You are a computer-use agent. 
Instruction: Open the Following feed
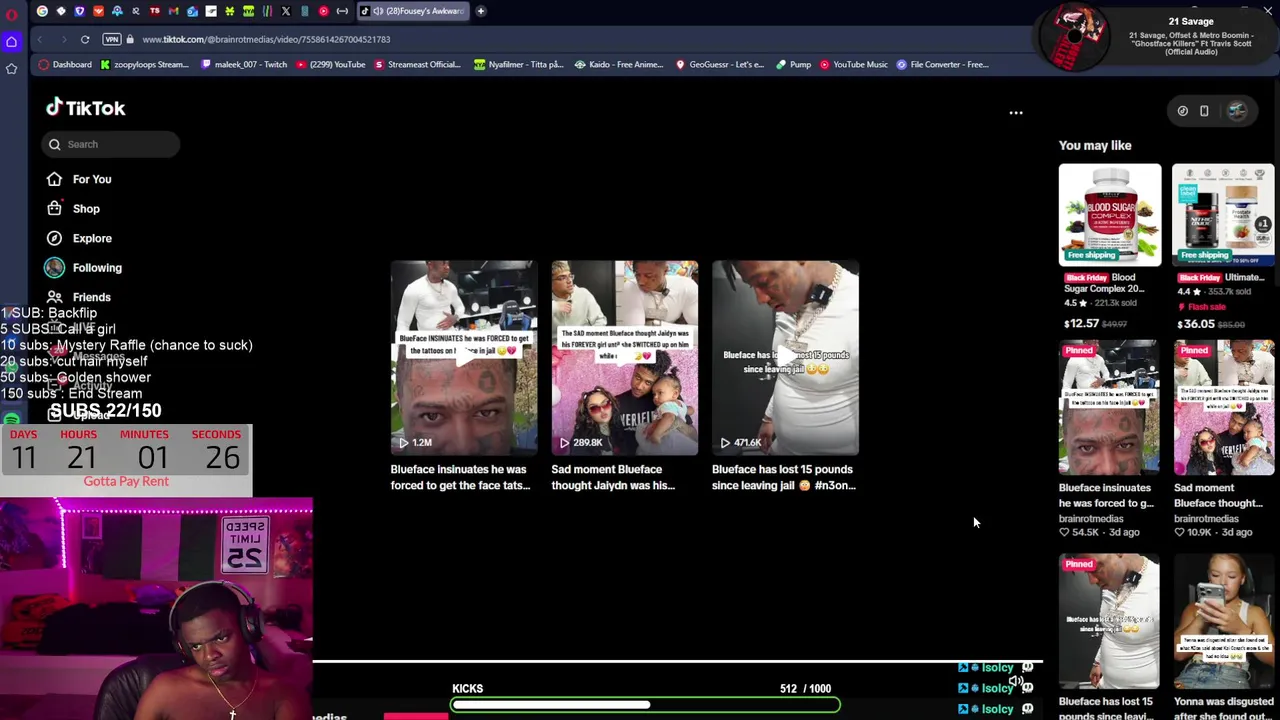pos(97,268)
